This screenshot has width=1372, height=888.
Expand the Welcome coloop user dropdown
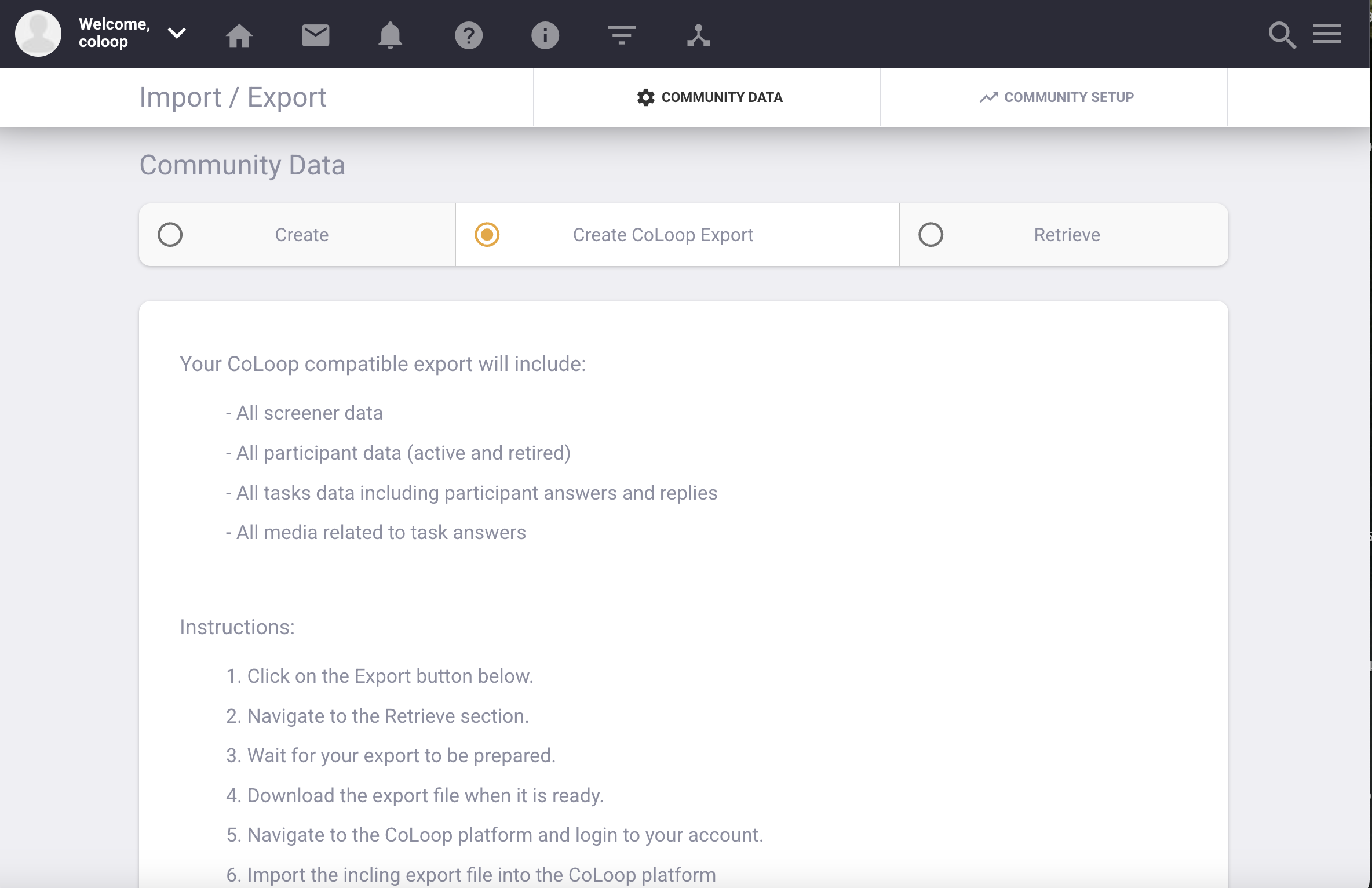[x=177, y=33]
